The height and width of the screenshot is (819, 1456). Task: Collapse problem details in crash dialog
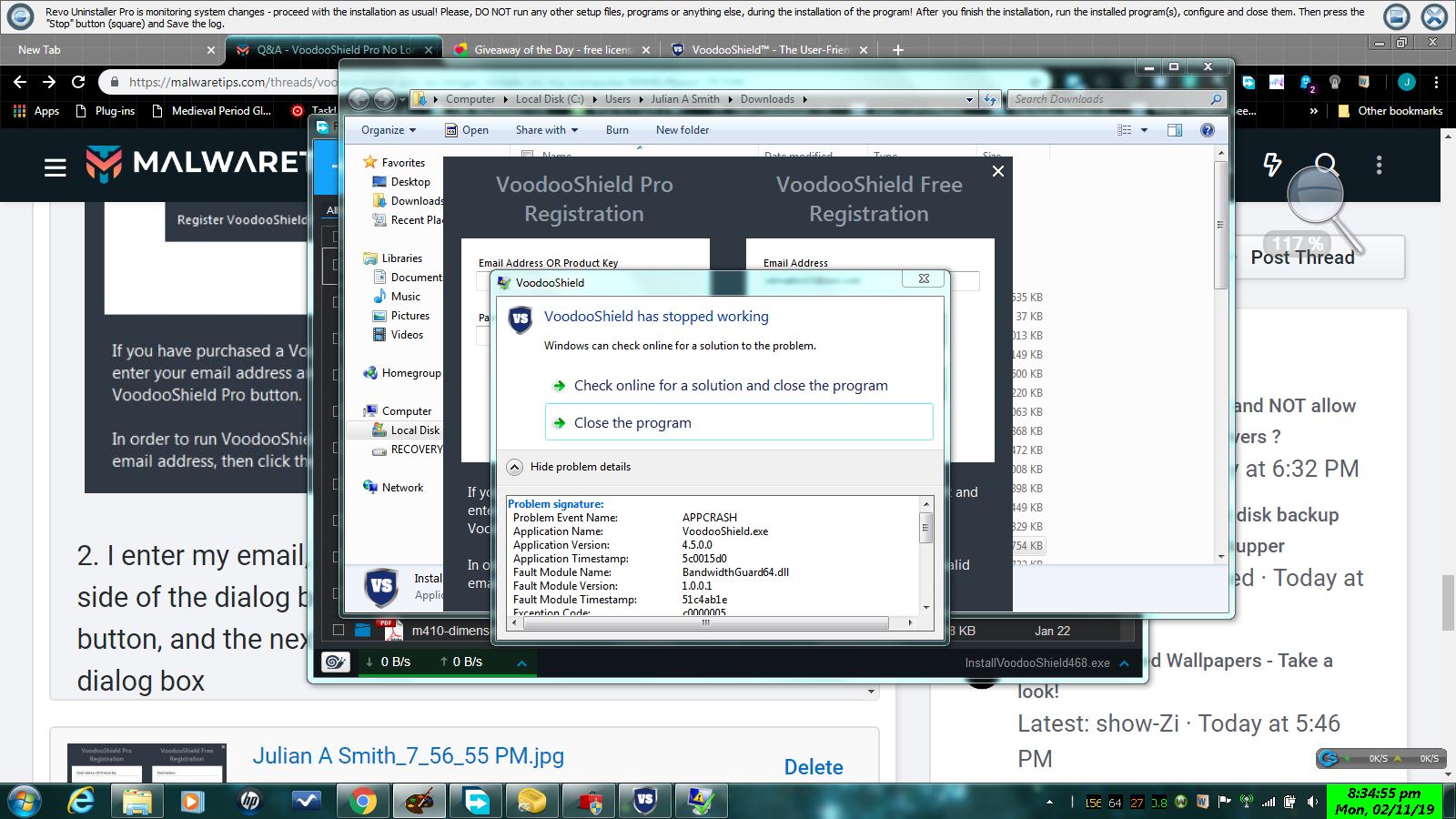[x=515, y=467]
